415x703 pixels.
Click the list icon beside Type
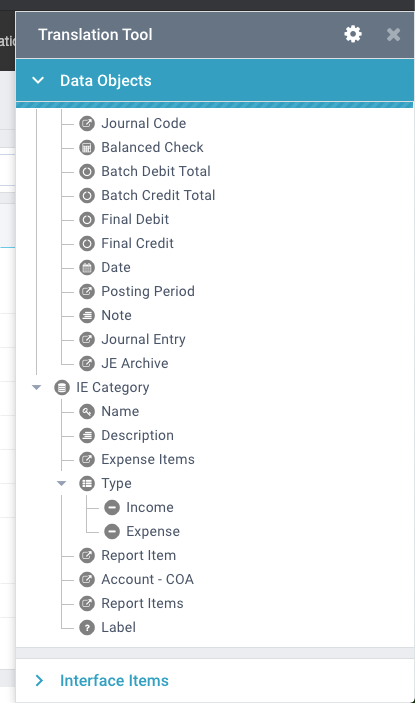click(x=87, y=483)
